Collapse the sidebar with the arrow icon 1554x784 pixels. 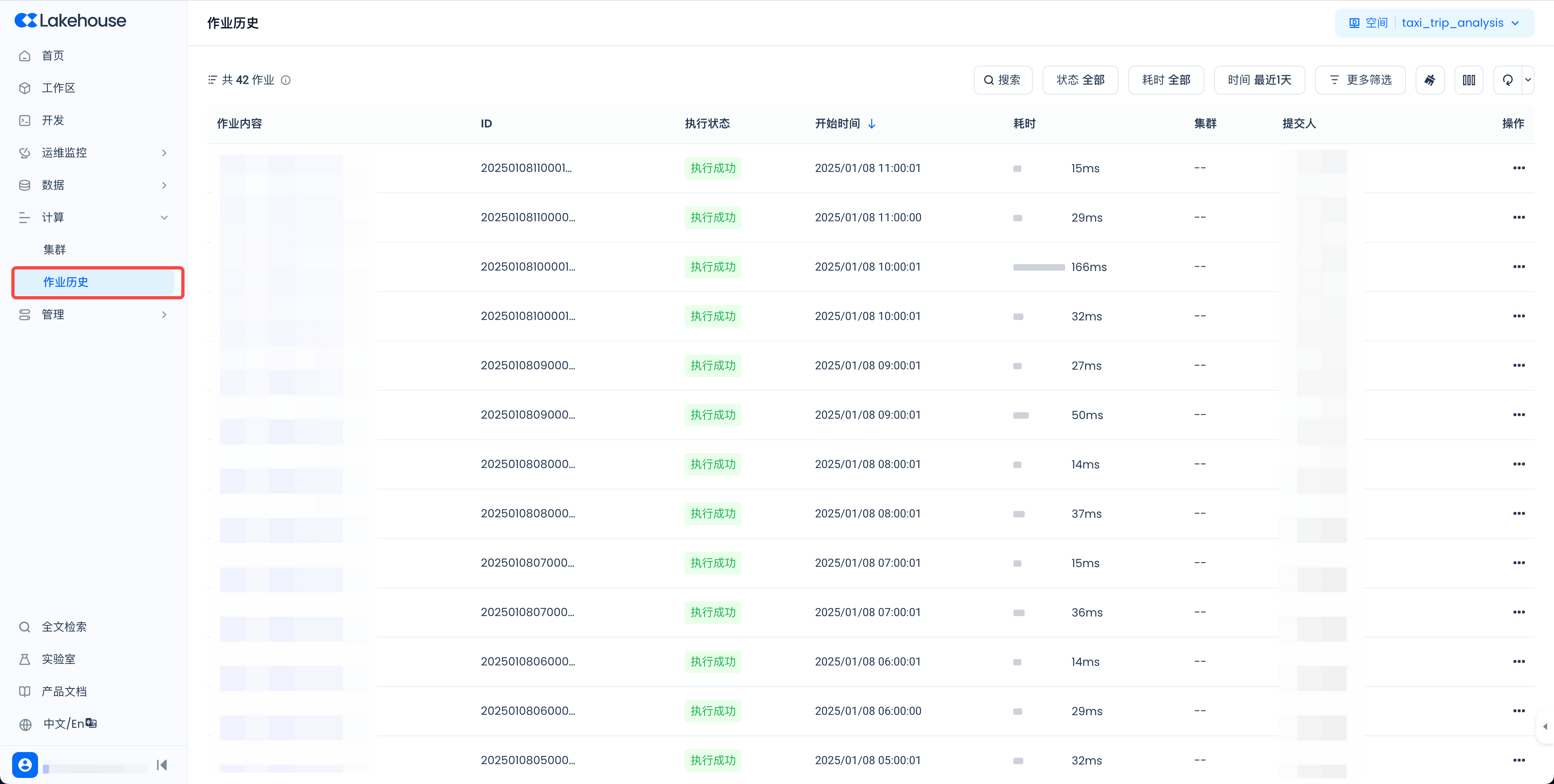162,765
